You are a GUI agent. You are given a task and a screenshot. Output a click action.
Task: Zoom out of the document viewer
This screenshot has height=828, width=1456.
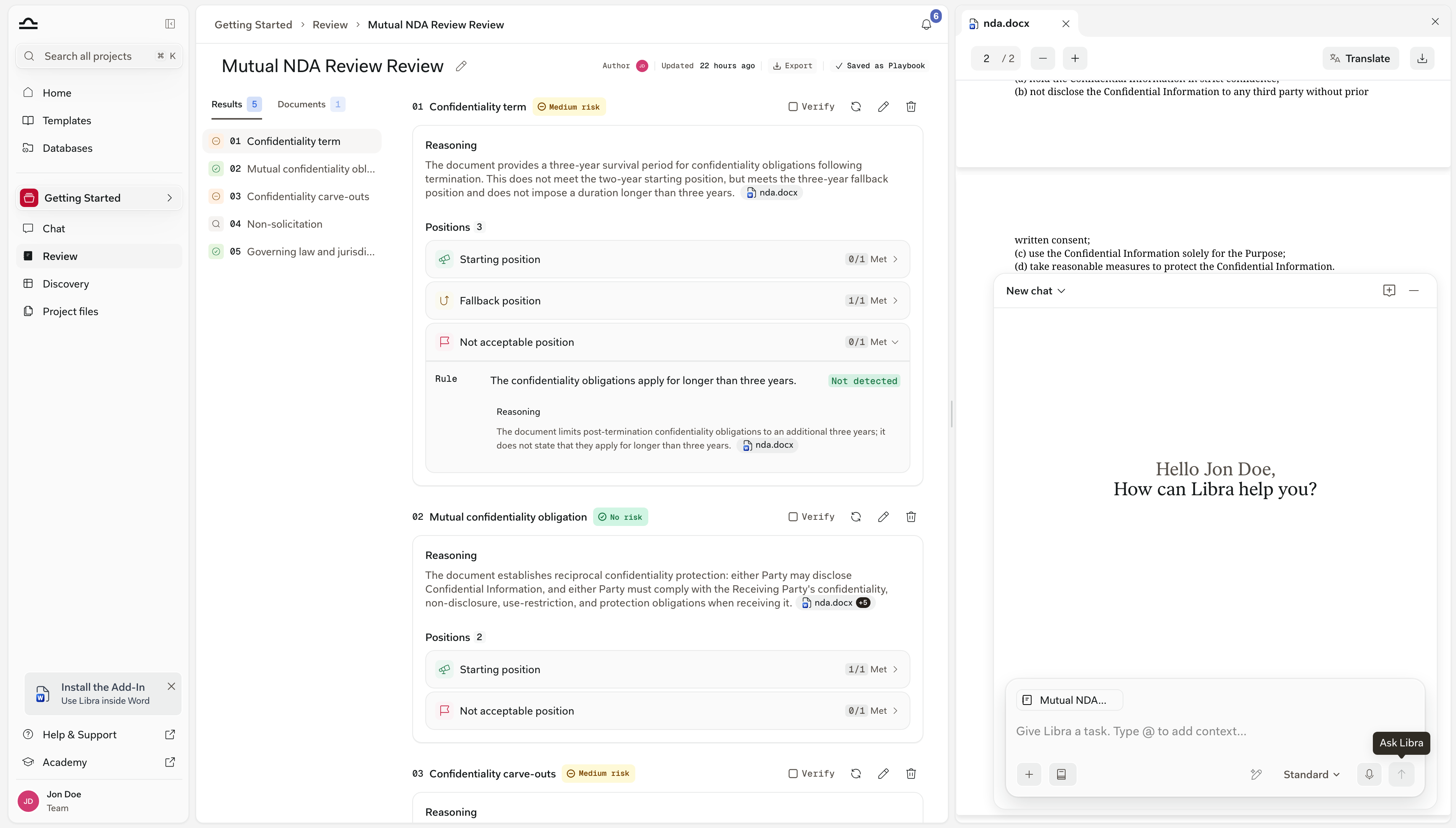point(1042,58)
